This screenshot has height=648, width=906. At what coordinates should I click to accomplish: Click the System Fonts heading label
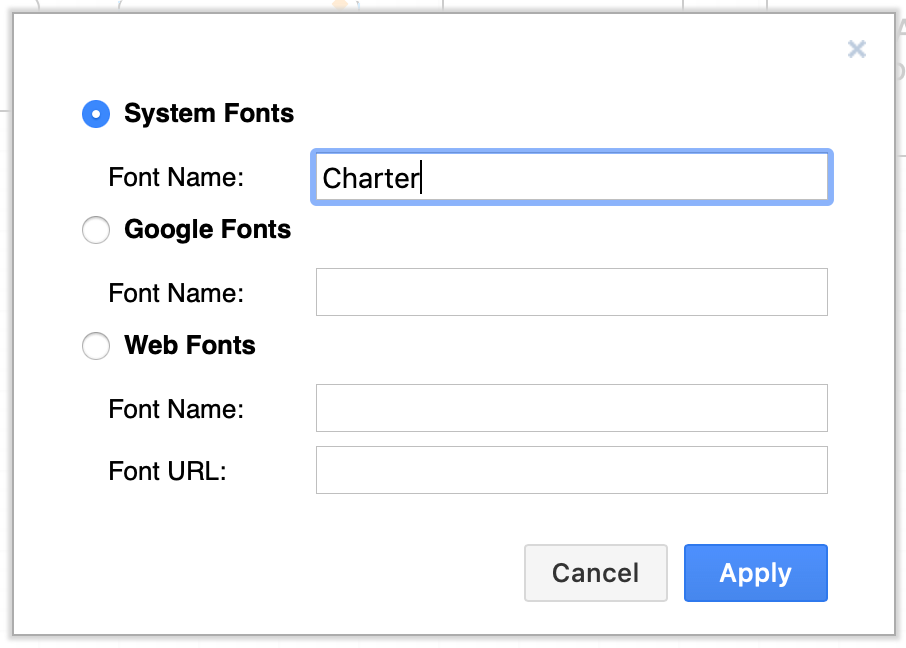208,114
